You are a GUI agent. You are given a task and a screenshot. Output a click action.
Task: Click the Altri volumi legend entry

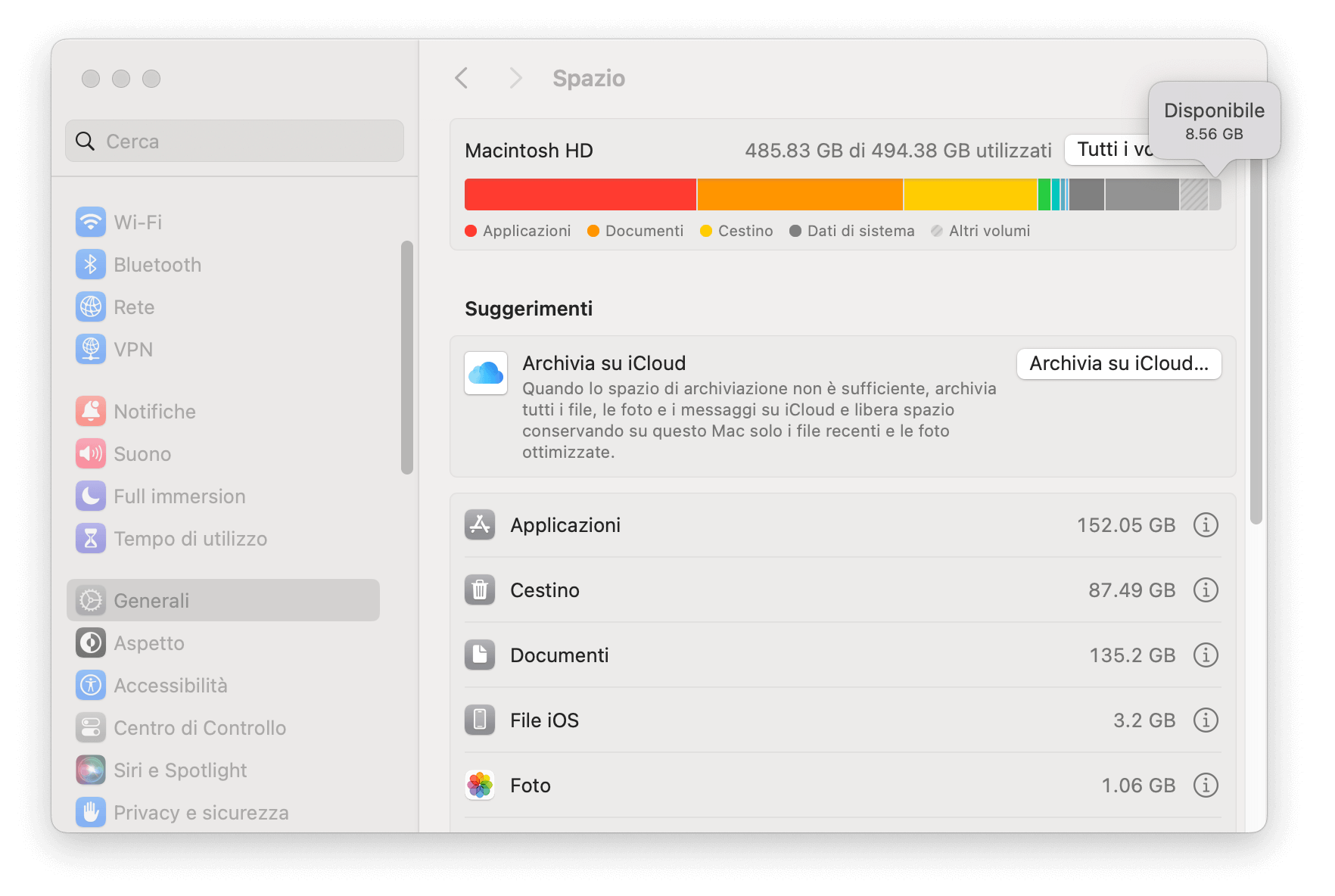click(981, 231)
